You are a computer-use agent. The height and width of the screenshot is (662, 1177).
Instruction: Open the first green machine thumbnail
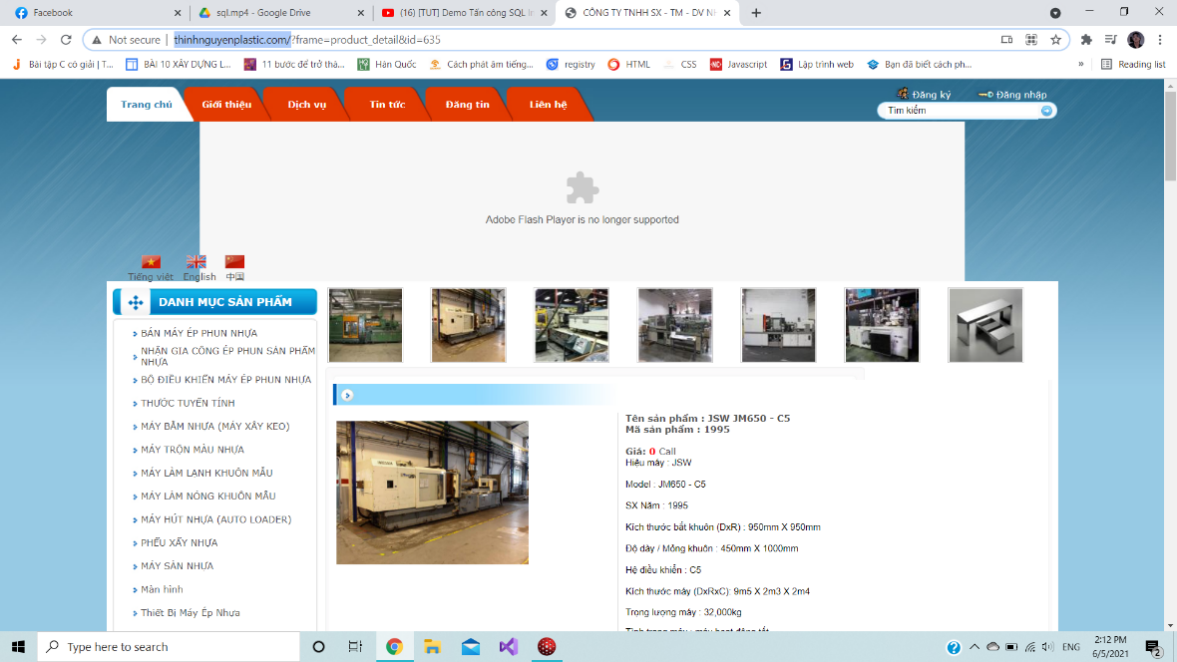(x=366, y=325)
